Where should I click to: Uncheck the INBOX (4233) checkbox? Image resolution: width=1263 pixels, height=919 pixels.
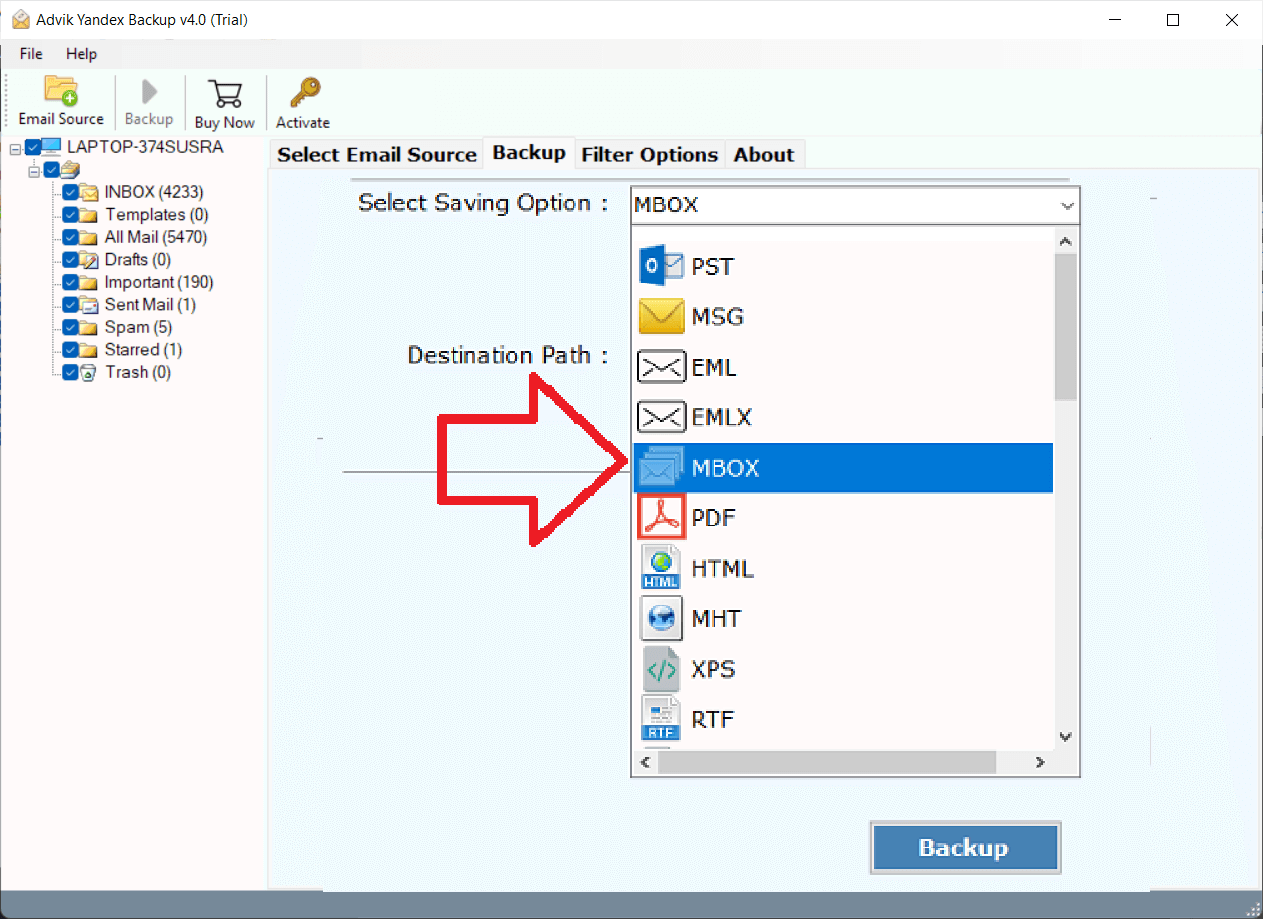(70, 192)
